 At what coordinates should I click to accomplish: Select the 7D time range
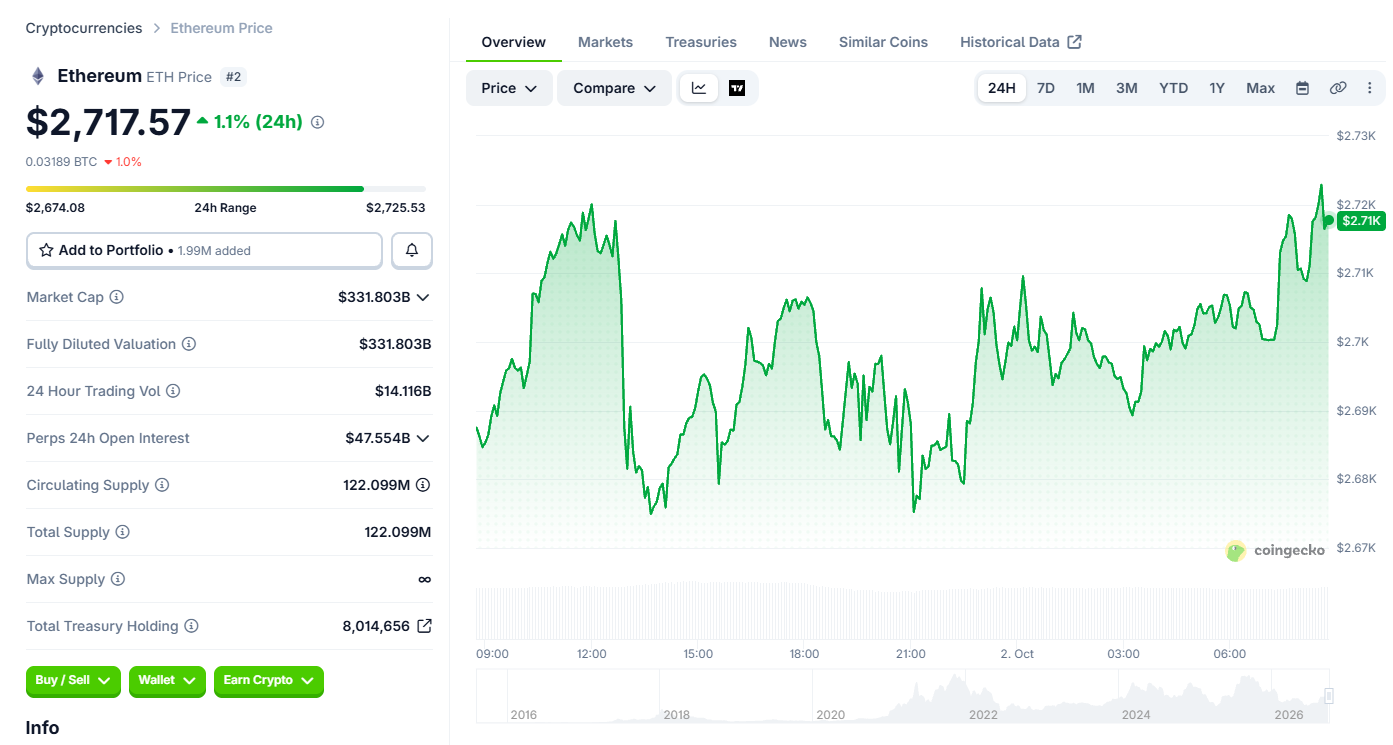pyautogui.click(x=1046, y=88)
